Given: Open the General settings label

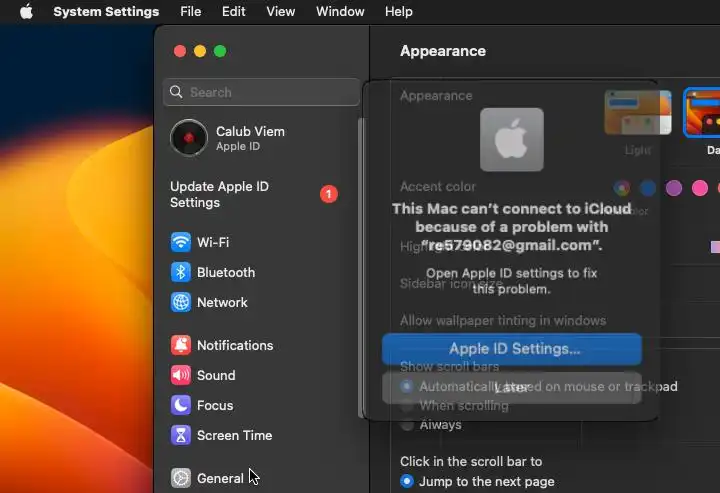Looking at the screenshot, I should [220, 478].
